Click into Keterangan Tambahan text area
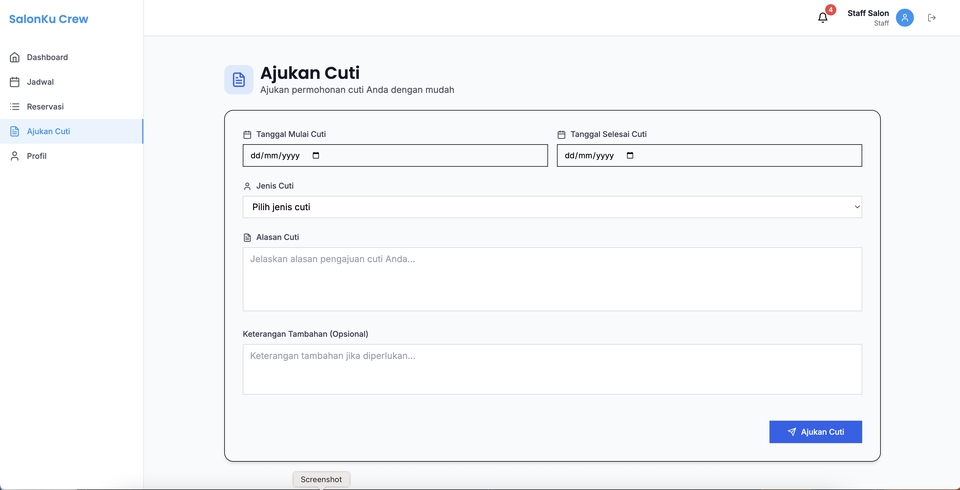Screen dimensions: 960x490 [x=552, y=369]
